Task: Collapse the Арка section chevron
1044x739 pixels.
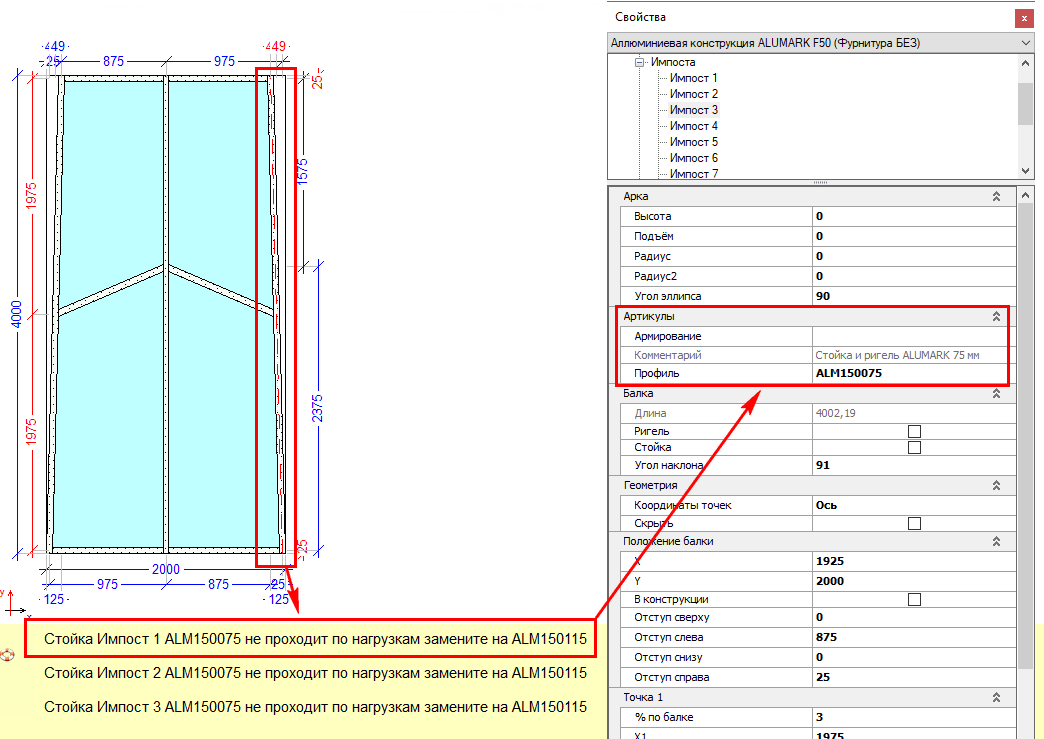Action: click(x=996, y=197)
